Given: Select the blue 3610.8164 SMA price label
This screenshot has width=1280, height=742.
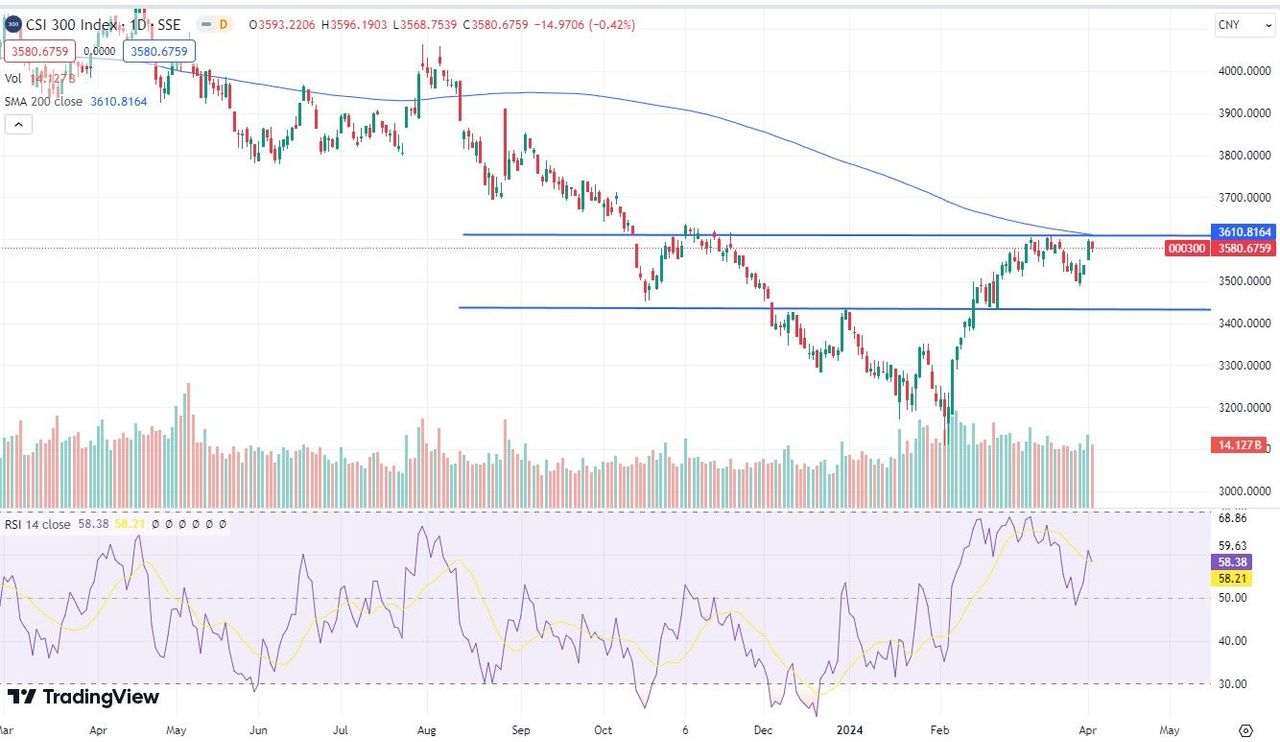Looking at the screenshot, I should (x=1243, y=232).
